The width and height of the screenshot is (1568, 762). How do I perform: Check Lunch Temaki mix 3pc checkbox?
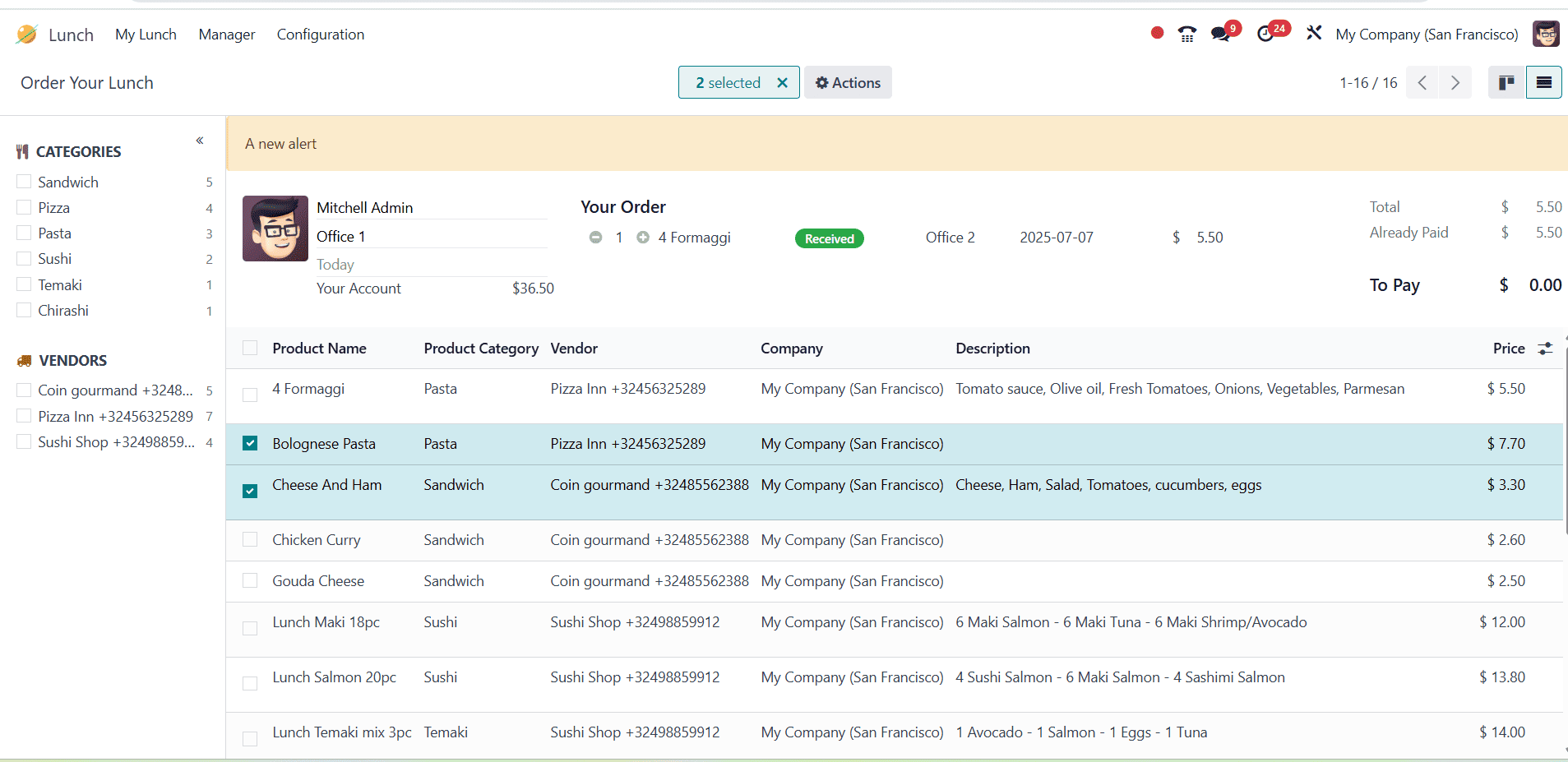coord(250,739)
